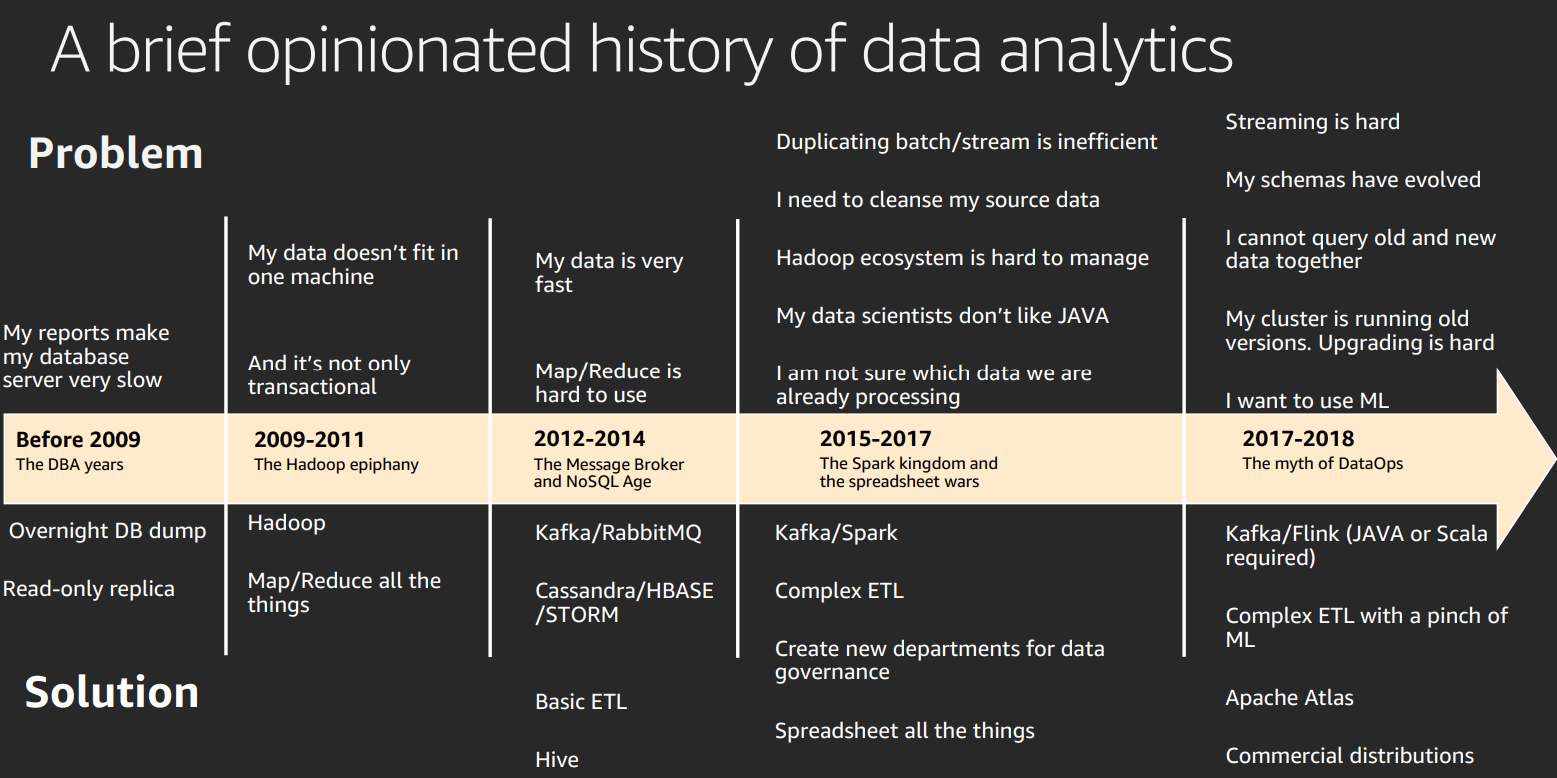Click the "2017-2018" myth of DataOps period

pyautogui.click(x=1298, y=438)
